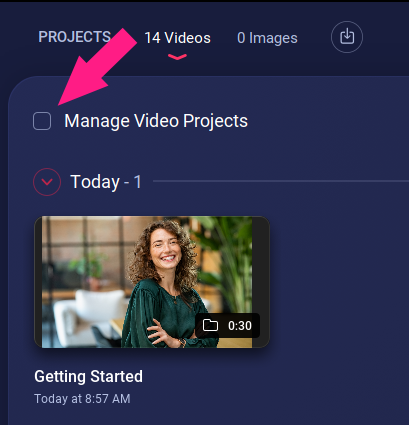Click the white chair in the thumbnail
The height and width of the screenshot is (425, 409).
pos(87,317)
